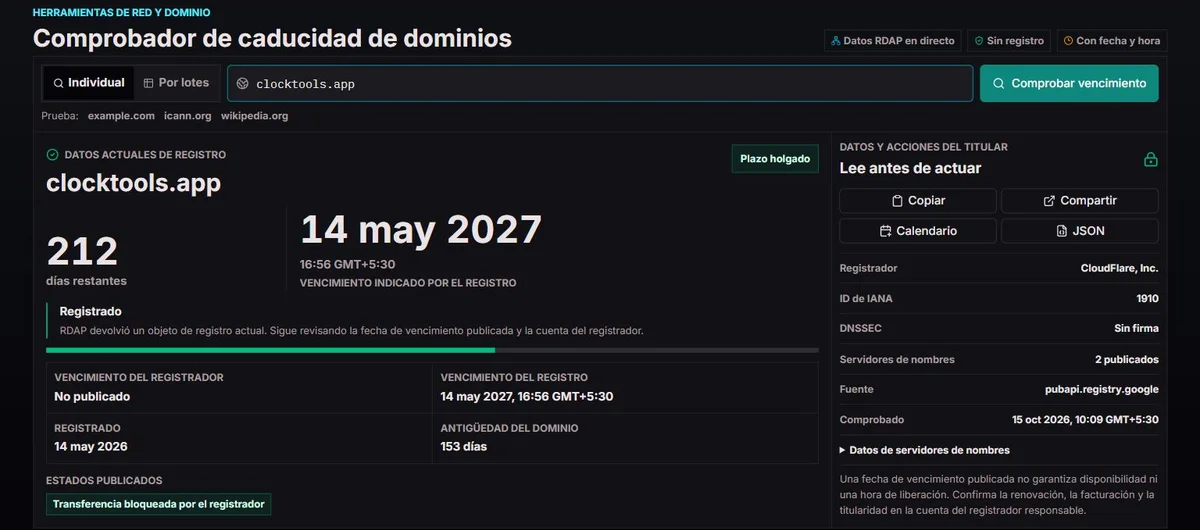Click the Registrado status heading
Image resolution: width=1200 pixels, height=530 pixels.
click(x=91, y=311)
